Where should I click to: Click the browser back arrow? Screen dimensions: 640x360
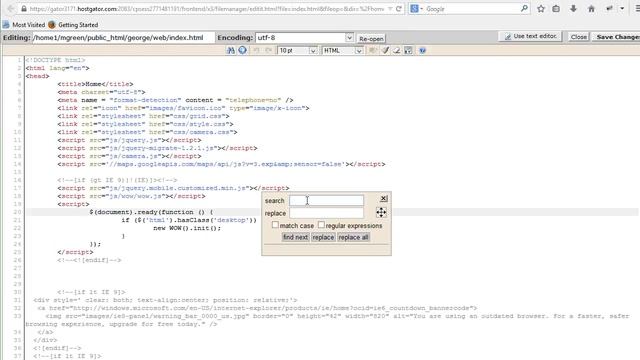(x=11, y=9)
